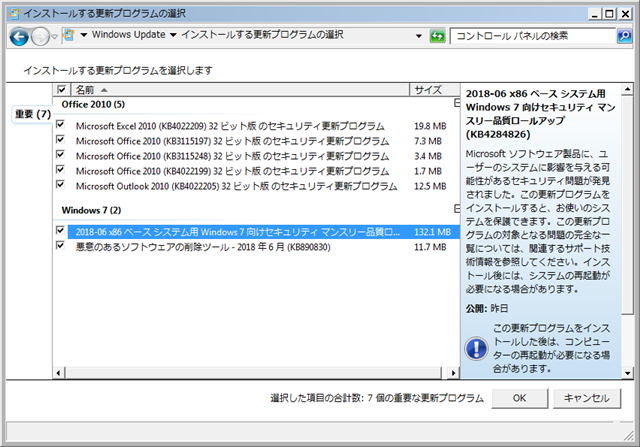Viewport: 640px width, 447px height.
Task: Click the green refresh button
Action: click(x=437, y=36)
